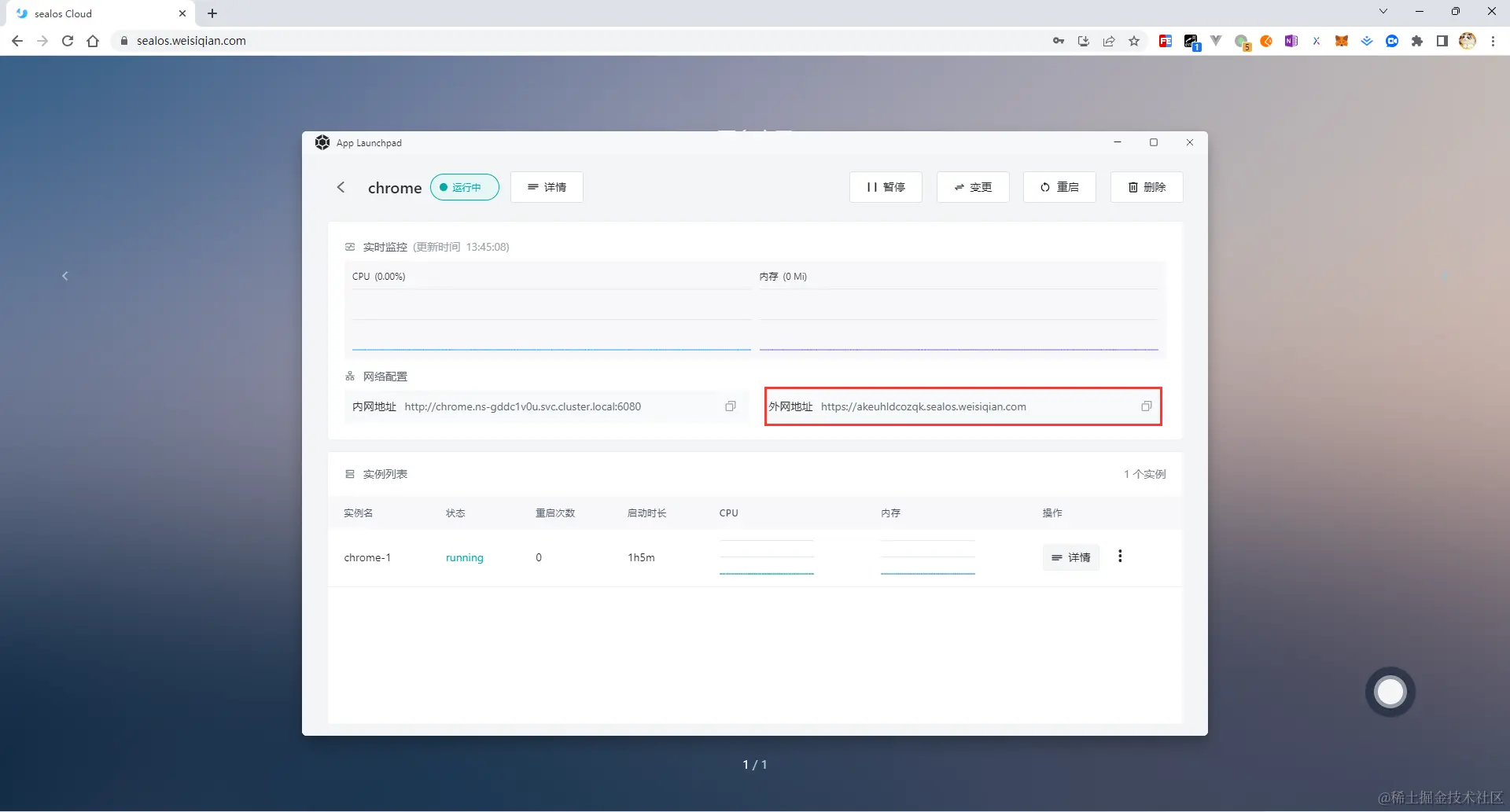The width and height of the screenshot is (1510, 812).
Task: Go to the browser home page
Action: tap(93, 41)
